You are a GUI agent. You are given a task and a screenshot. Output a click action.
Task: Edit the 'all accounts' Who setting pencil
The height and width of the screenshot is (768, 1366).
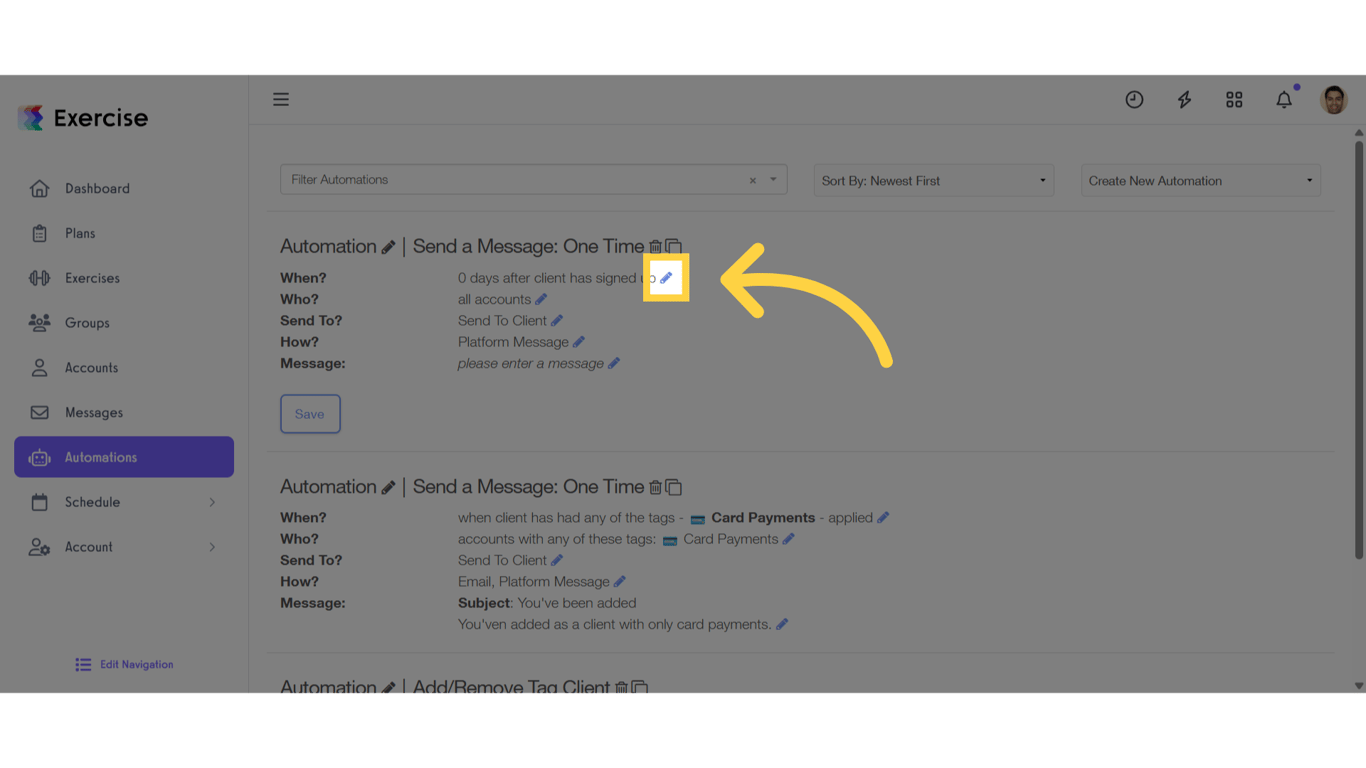click(x=541, y=298)
